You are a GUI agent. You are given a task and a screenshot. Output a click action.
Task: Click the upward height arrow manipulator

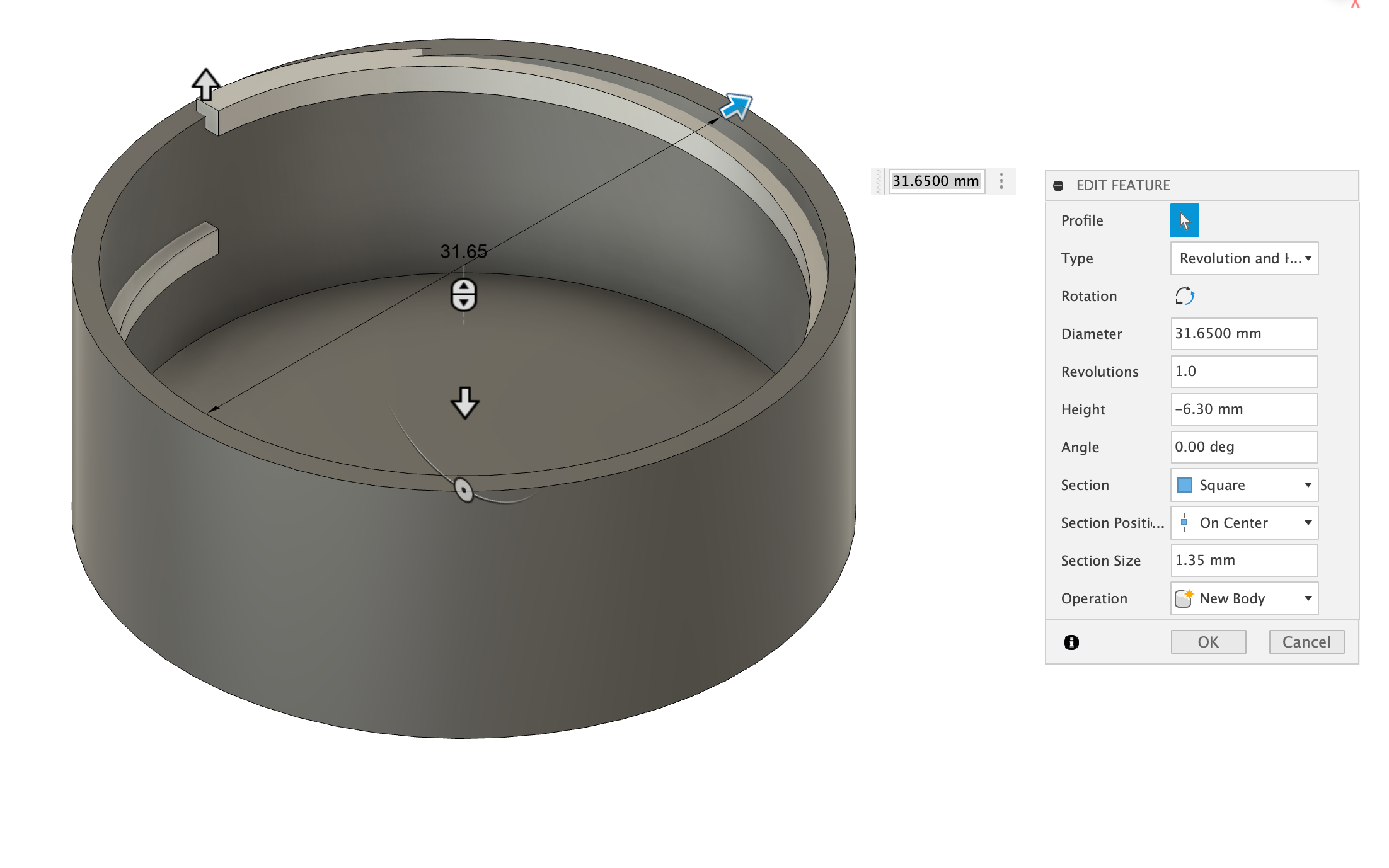pyautogui.click(x=205, y=84)
